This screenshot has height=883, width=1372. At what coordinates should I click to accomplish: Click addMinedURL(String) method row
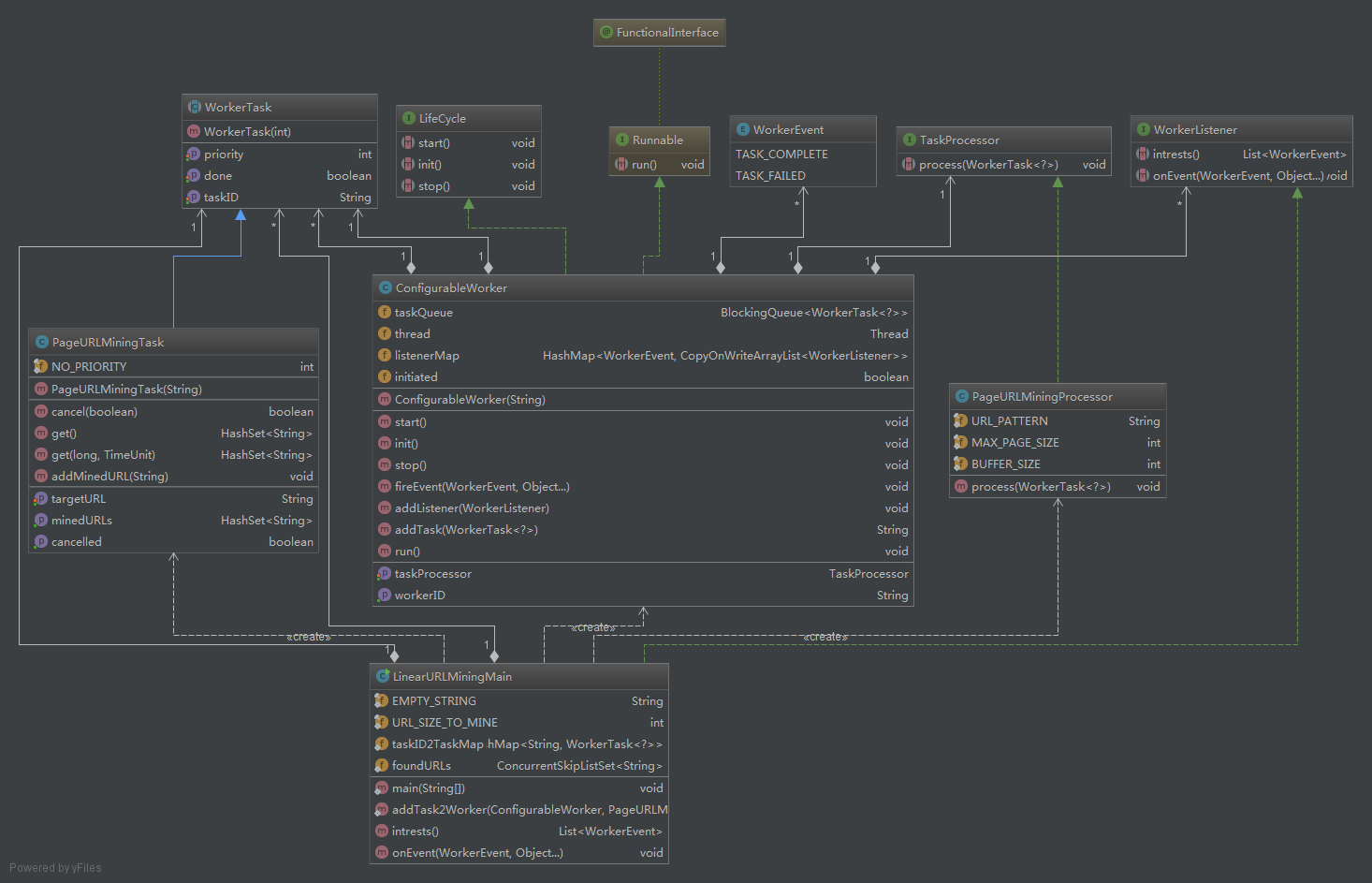[x=174, y=476]
